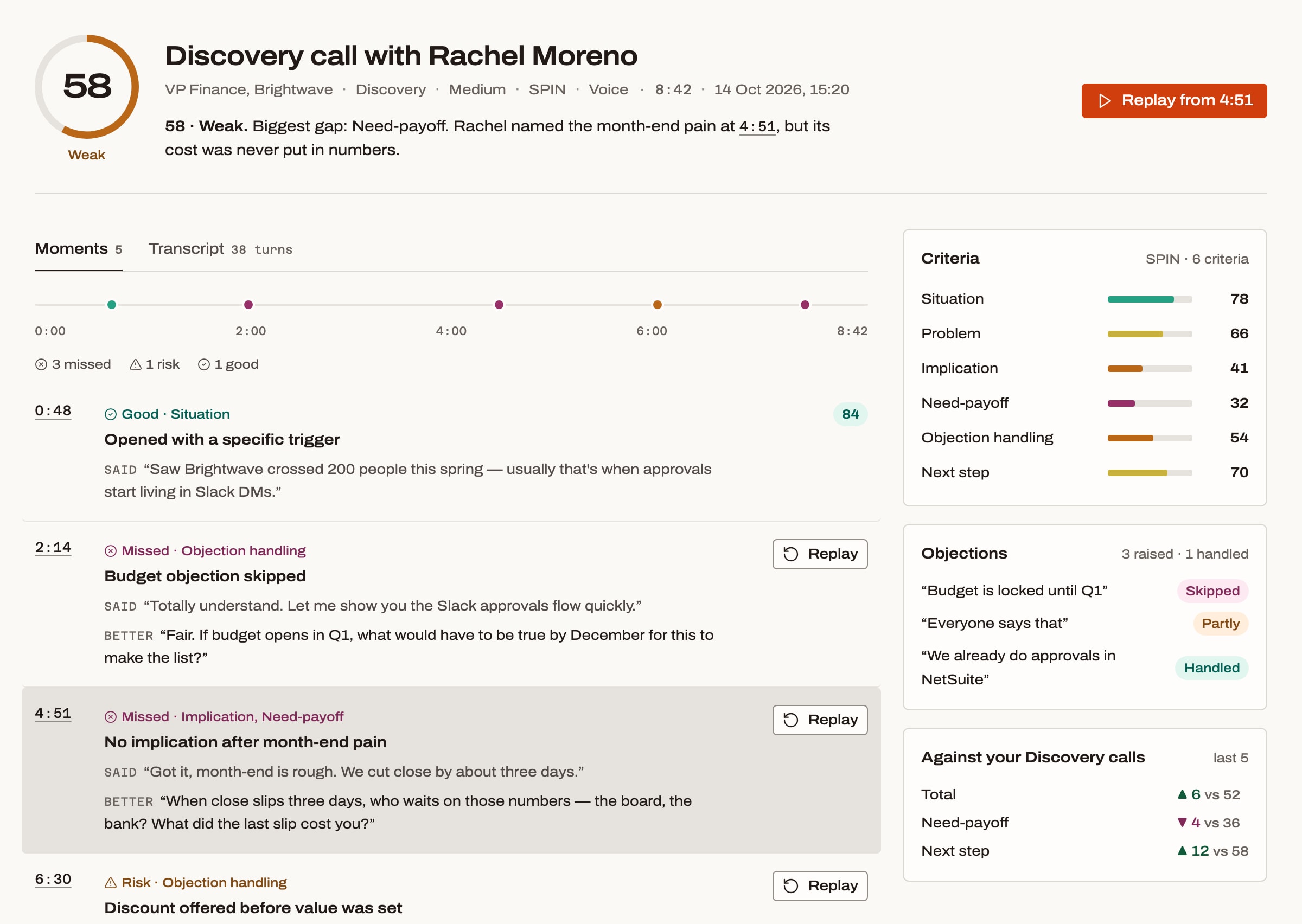1302x924 pixels.
Task: Click the "Budget is locked until Q1" objection
Action: [1014, 591]
